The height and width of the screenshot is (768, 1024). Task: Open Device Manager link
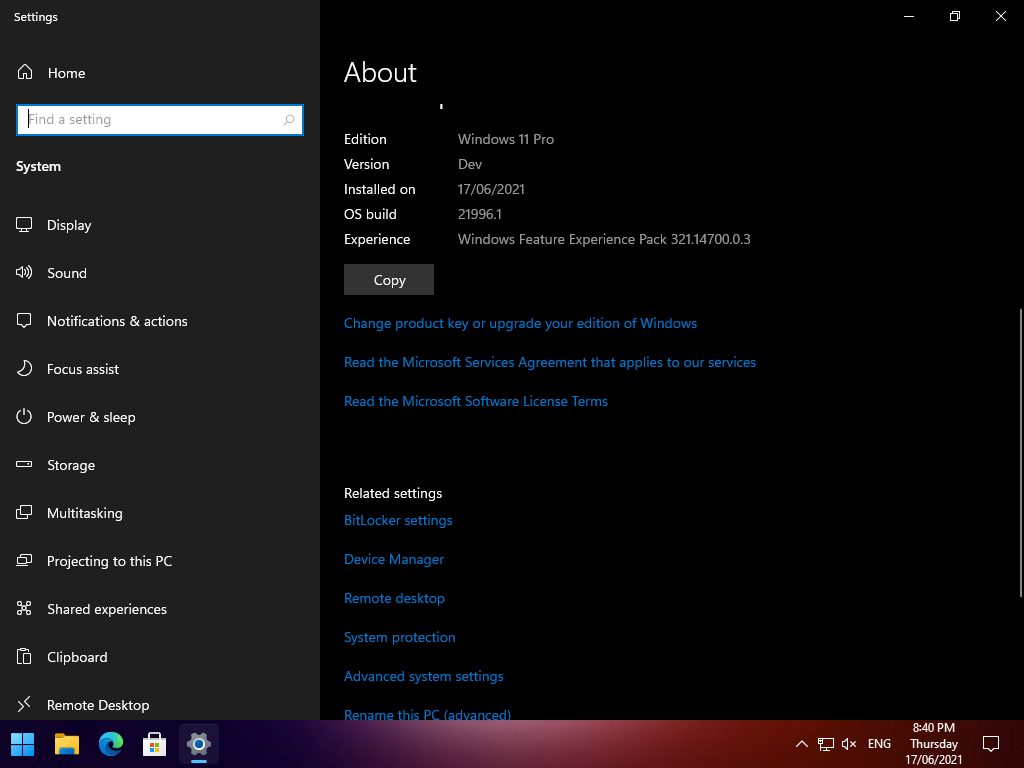[394, 560]
